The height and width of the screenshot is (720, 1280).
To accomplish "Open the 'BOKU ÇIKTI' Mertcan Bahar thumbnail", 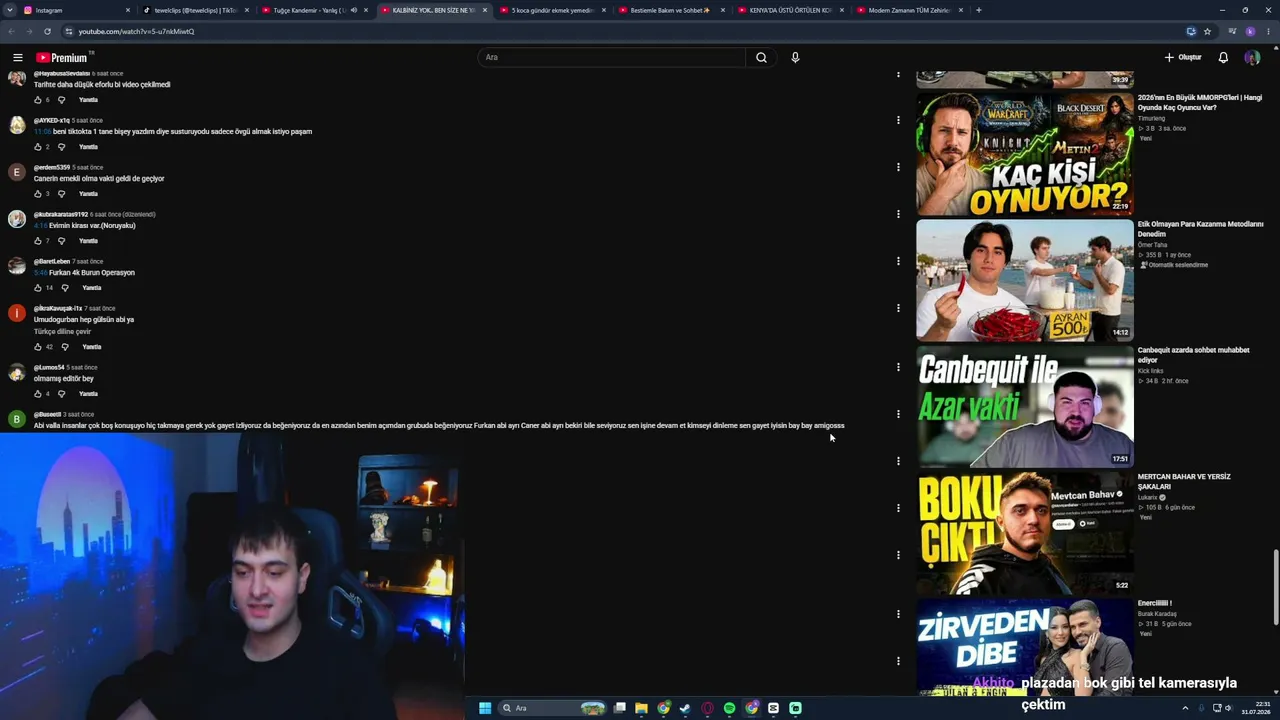I will 1025,533.
